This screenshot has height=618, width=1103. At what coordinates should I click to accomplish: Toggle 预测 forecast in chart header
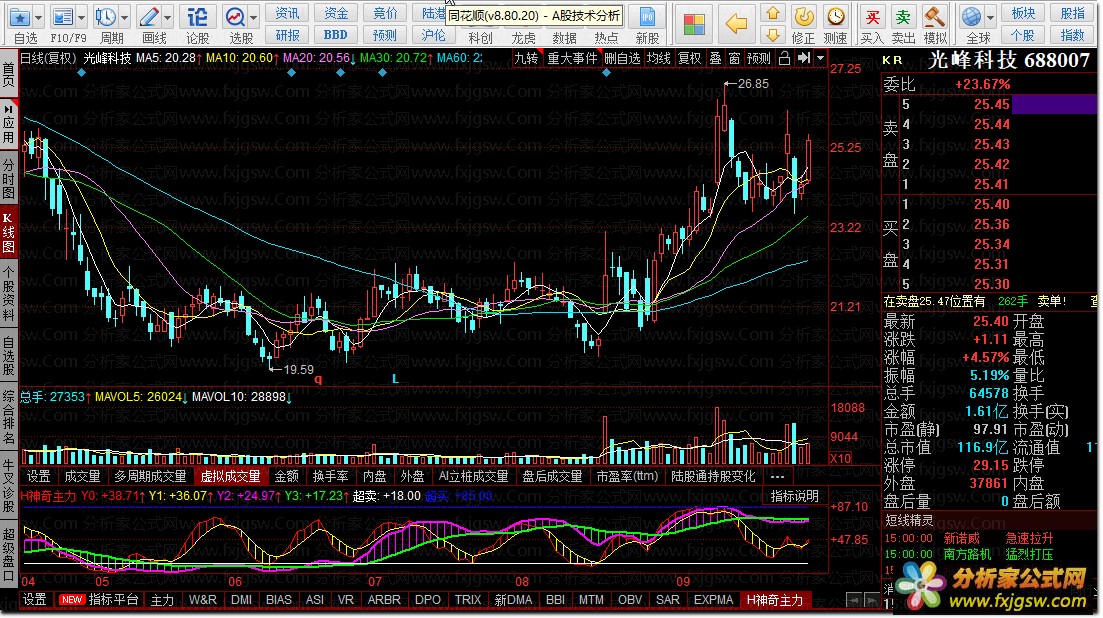coord(759,58)
